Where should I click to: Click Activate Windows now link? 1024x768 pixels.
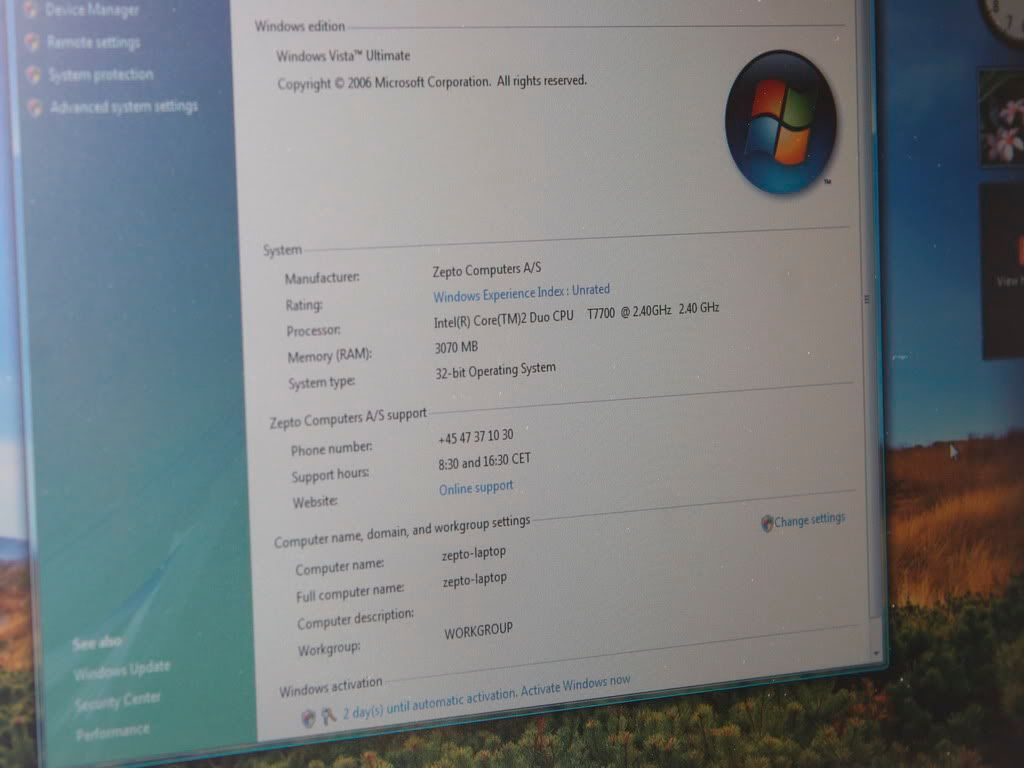pos(575,686)
